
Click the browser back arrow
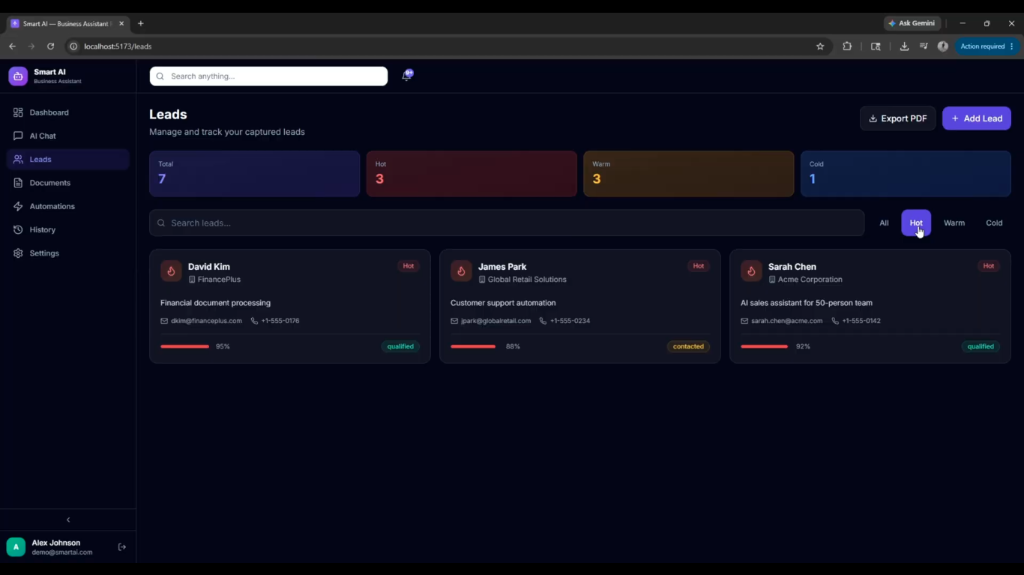(12, 46)
